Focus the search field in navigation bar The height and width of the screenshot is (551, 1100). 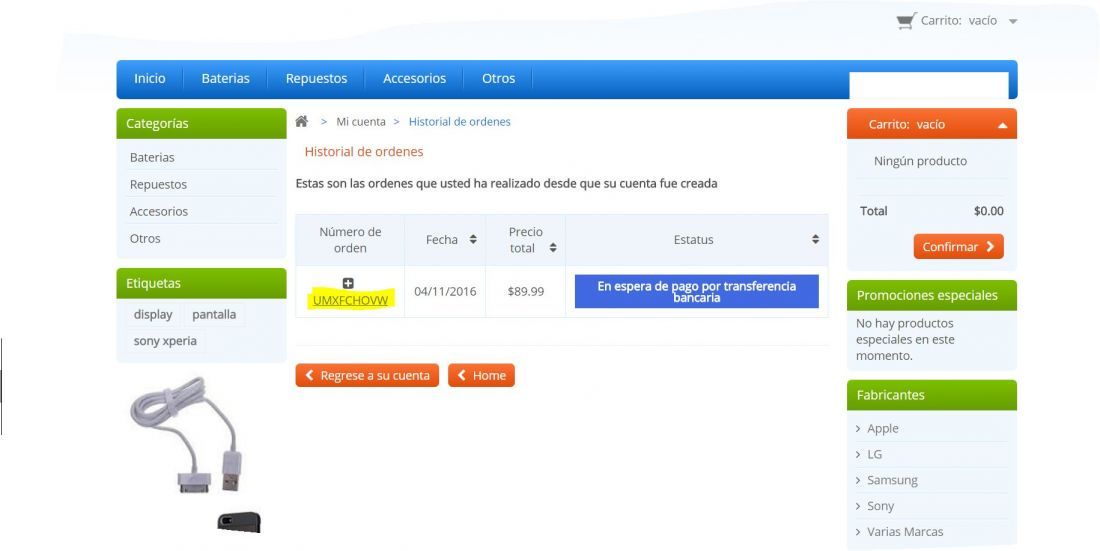tap(929, 85)
